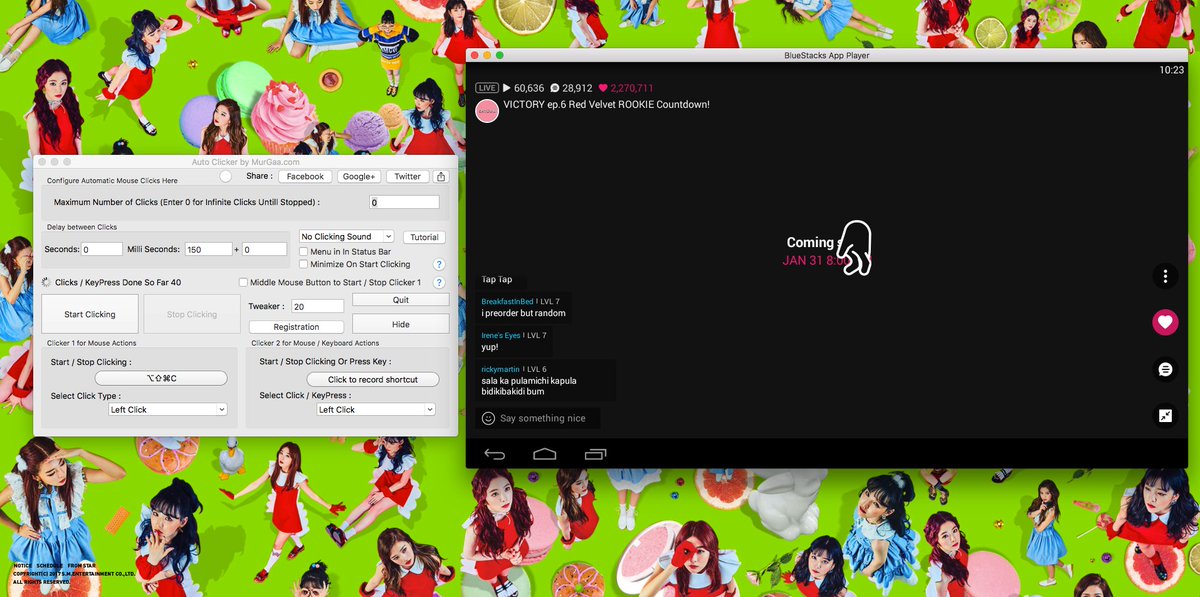
Task: Click the extra milliseconds field after plus sign
Action: click(264, 249)
